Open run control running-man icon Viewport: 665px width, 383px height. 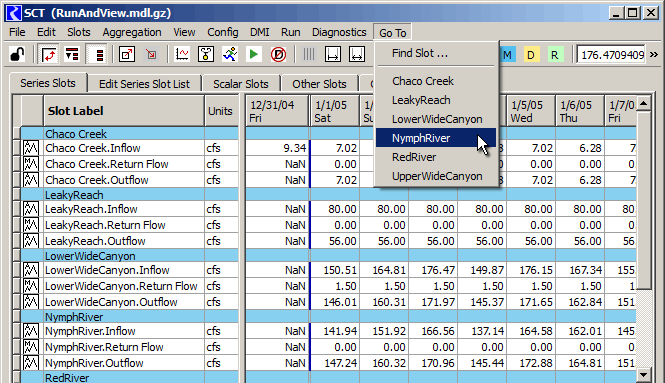pos(230,54)
